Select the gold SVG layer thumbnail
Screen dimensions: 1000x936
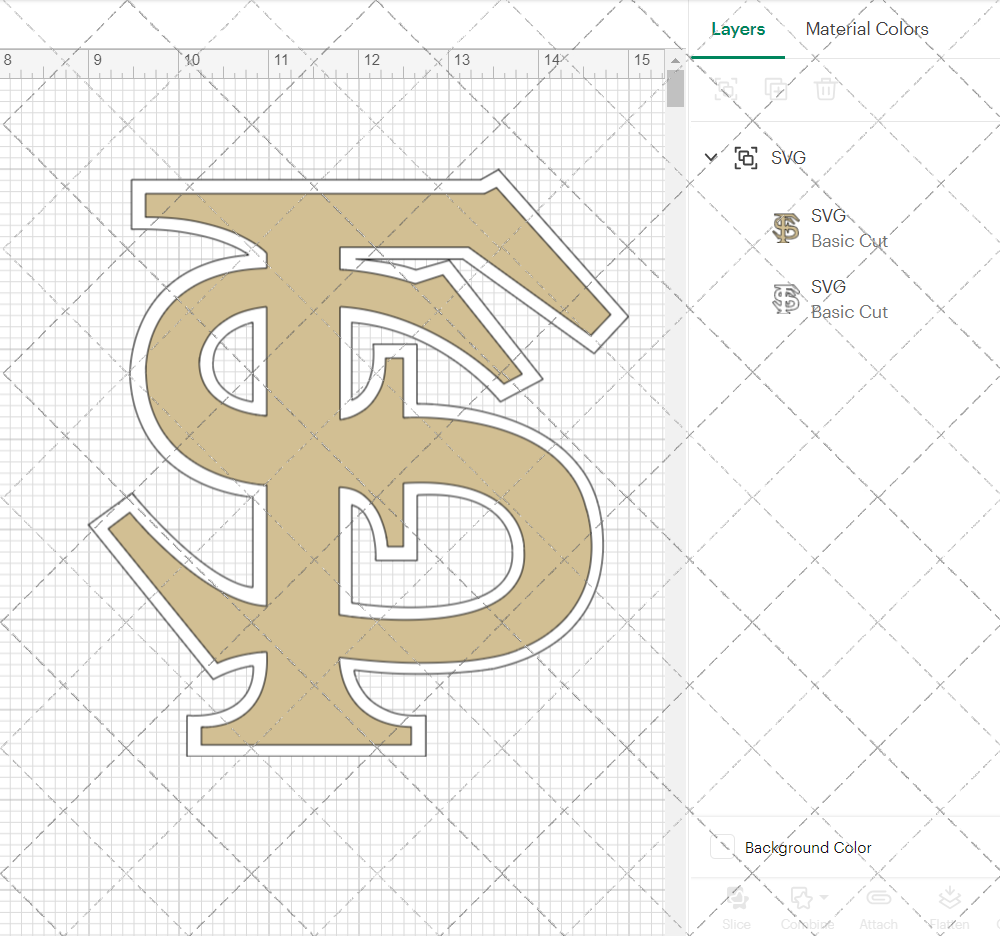(786, 228)
